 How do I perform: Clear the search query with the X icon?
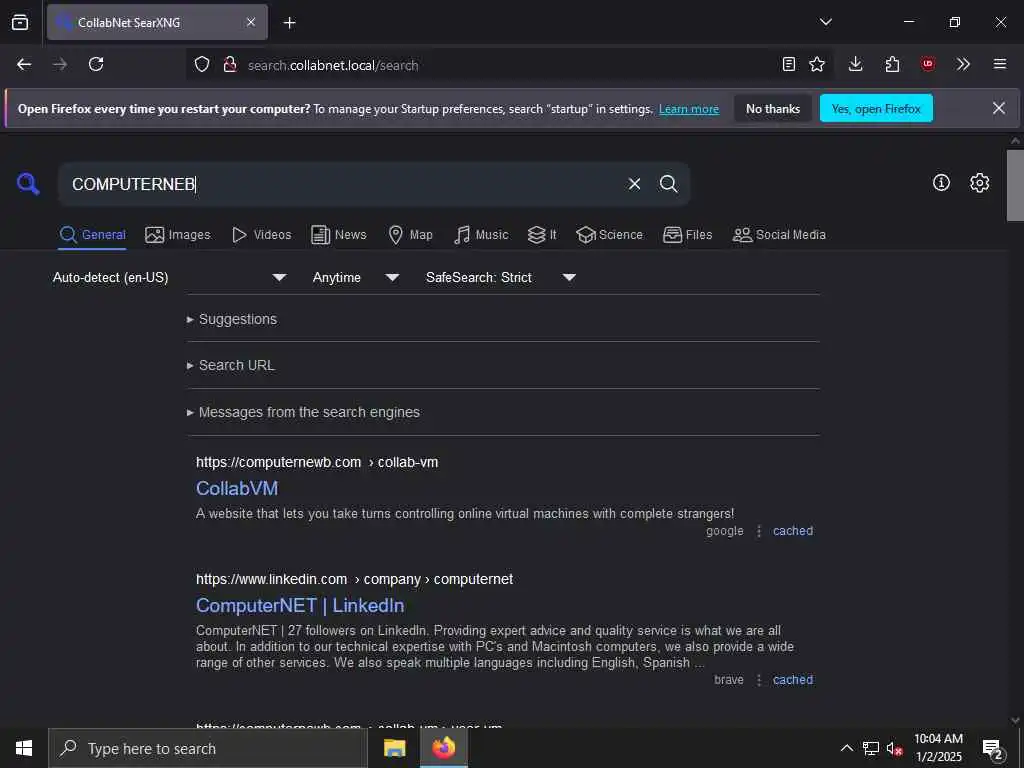pyautogui.click(x=634, y=184)
